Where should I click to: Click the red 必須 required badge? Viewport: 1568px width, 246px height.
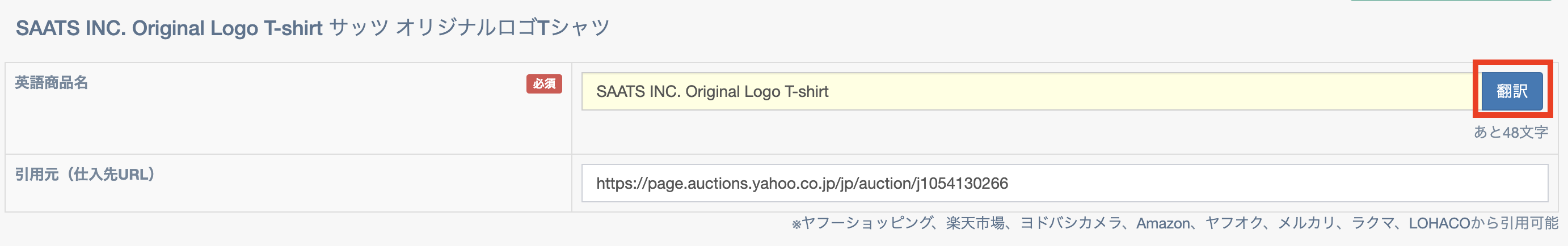[x=543, y=83]
